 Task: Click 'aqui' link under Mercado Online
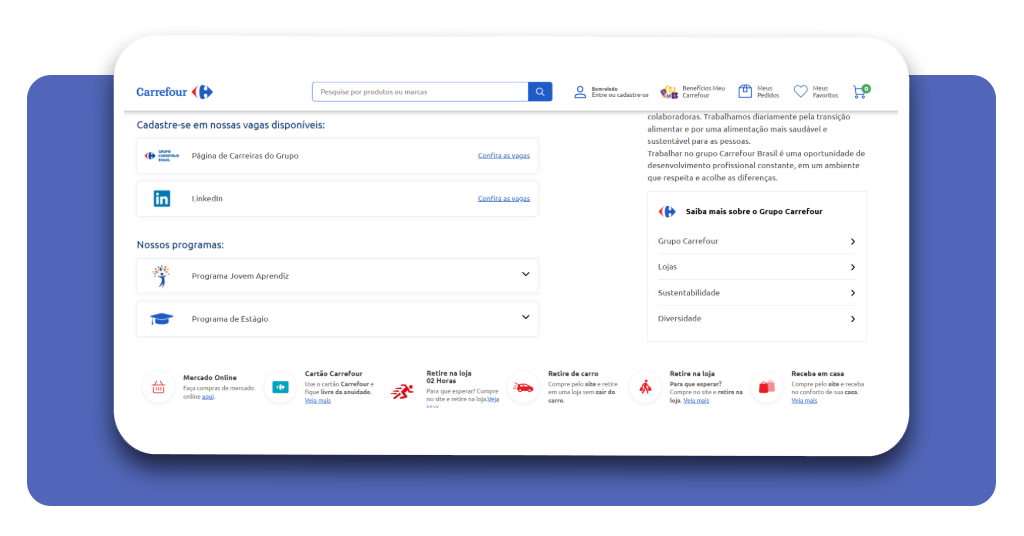coord(208,397)
